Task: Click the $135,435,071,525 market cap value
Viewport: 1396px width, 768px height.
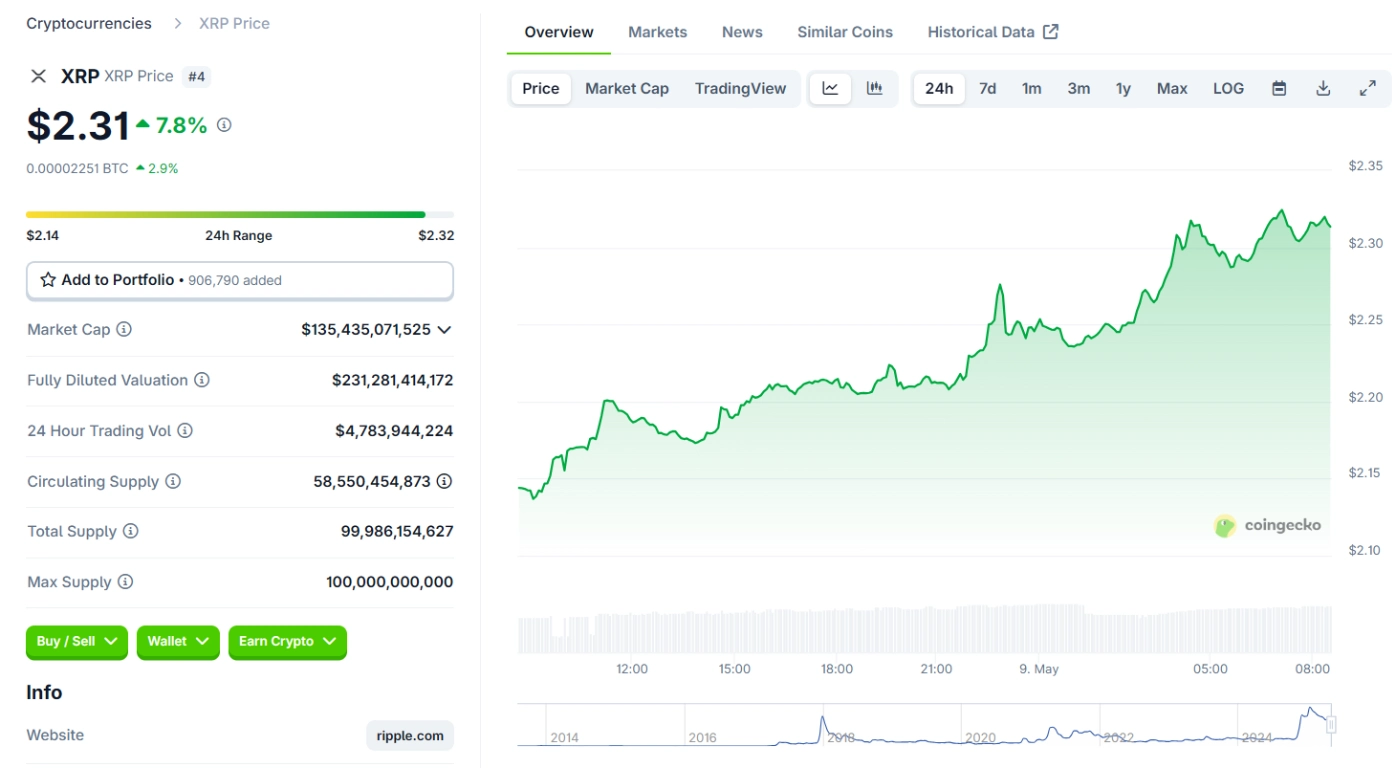Action: (366, 329)
